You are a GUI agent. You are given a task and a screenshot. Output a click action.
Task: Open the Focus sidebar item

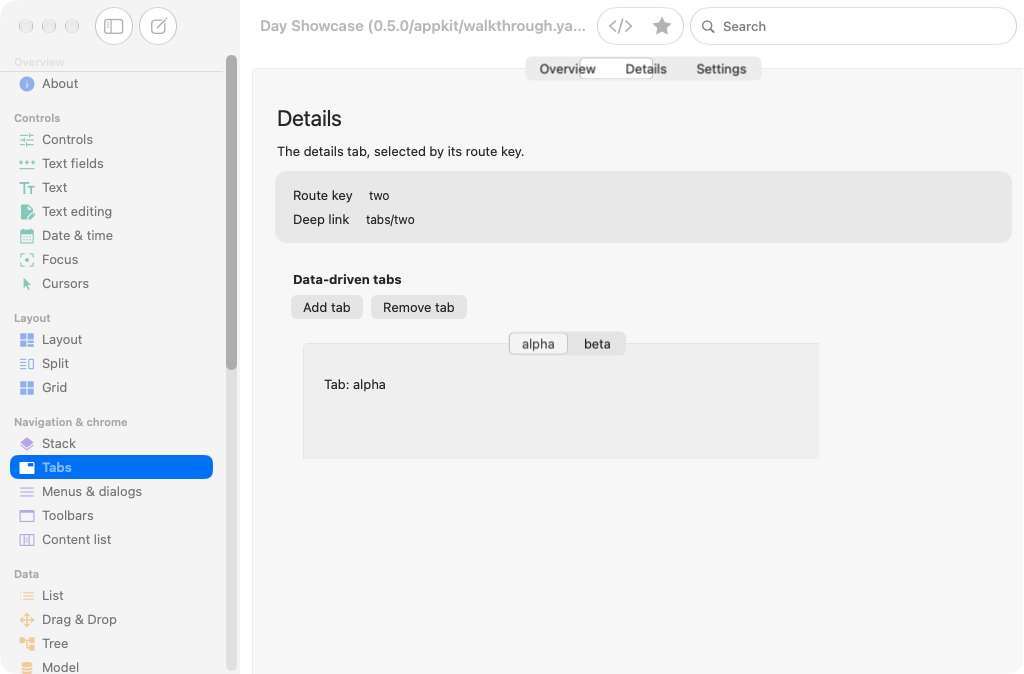[x=112, y=260]
